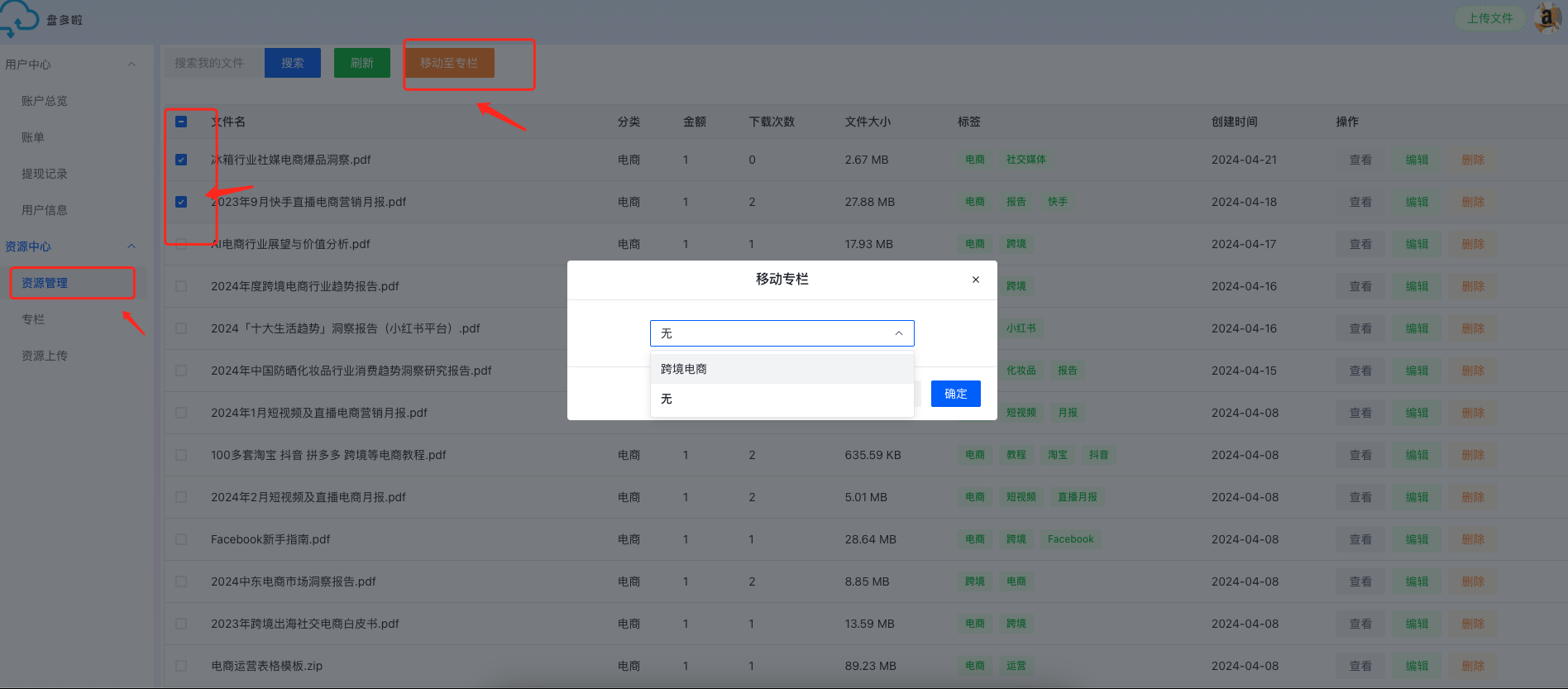Check the 2024「十大生活趋势」洞察报告 row checkbox
This screenshot has height=689, width=1568.
click(x=181, y=328)
